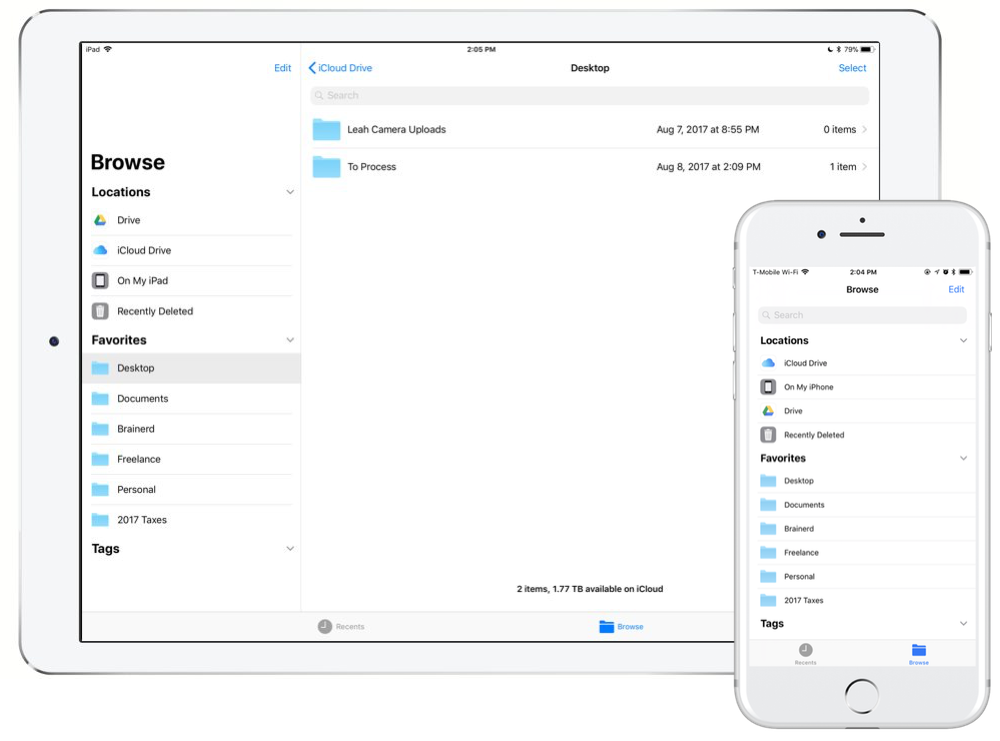The image size is (1000, 741).
Task: Collapse Locations section on iPad sidebar
Action: (290, 192)
